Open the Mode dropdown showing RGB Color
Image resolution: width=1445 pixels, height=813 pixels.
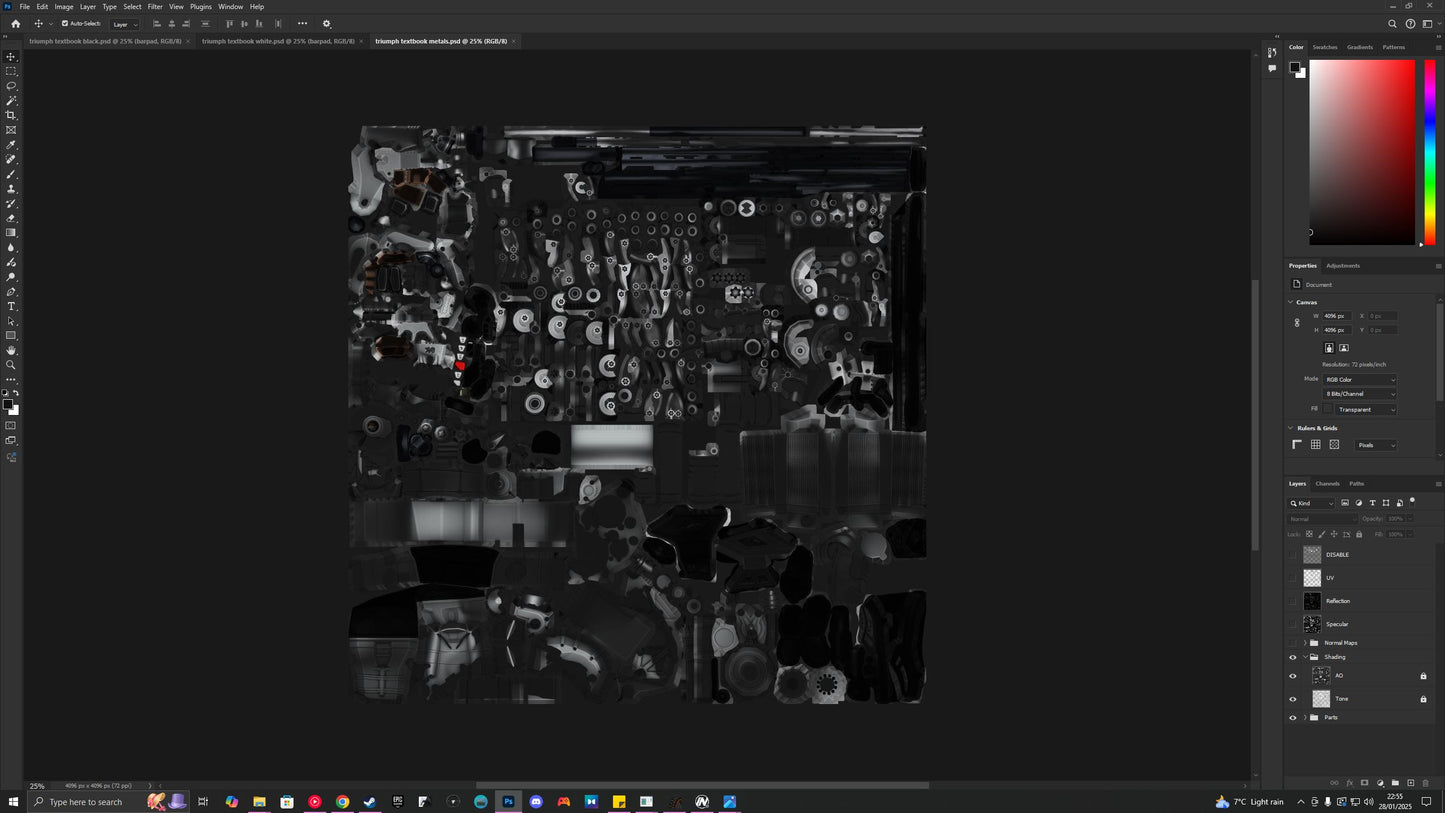pyautogui.click(x=1360, y=379)
